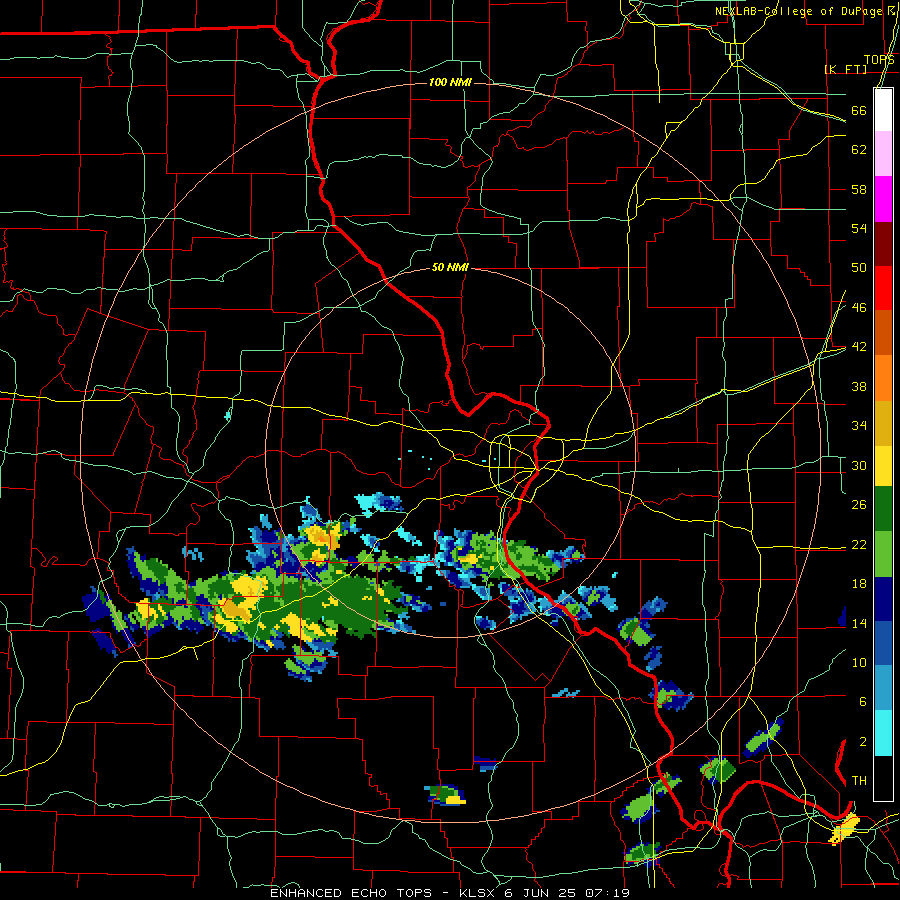The height and width of the screenshot is (900, 900).
Task: Click the bright red legend swatch
Action: 883,289
